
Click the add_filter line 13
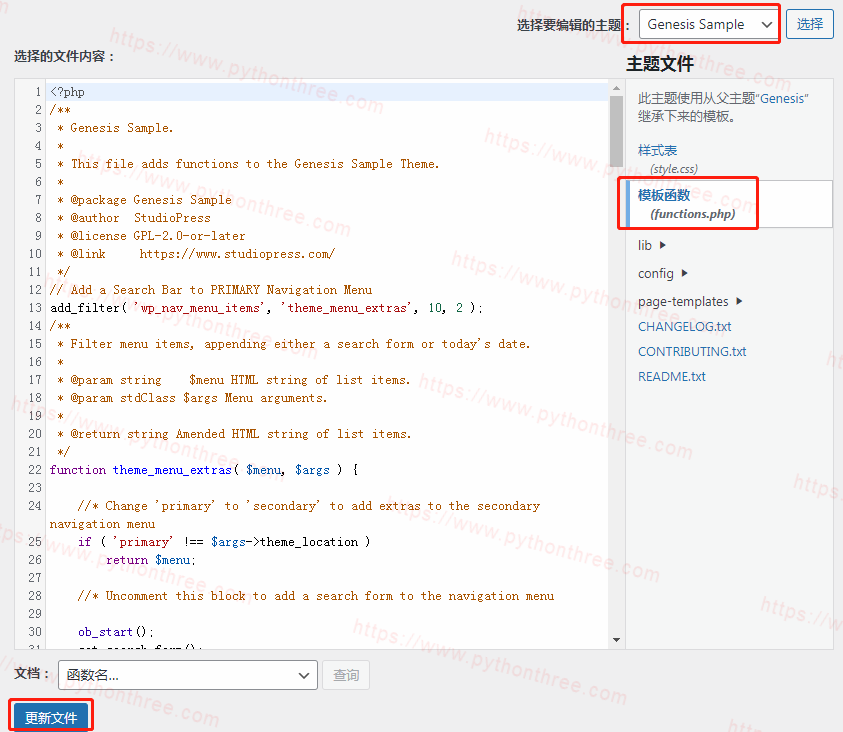tap(266, 308)
